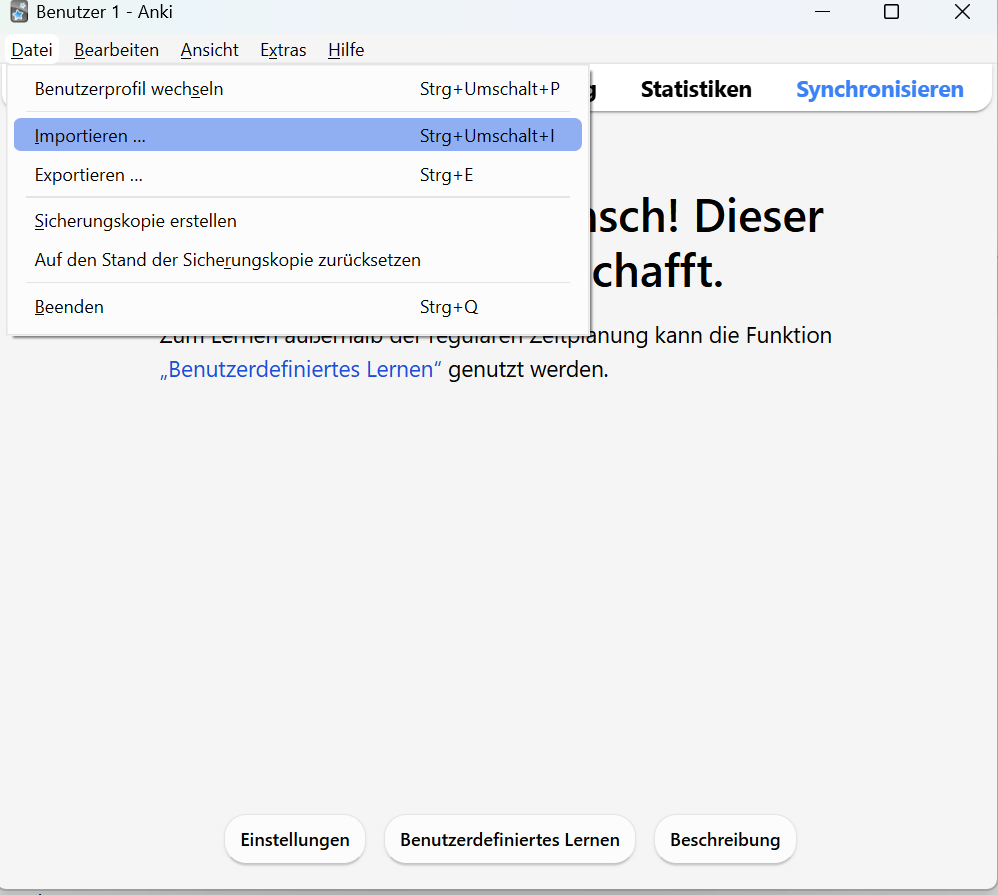Choose Auf den Stand der Sicherungskopie zurücksetzen

pyautogui.click(x=298, y=260)
